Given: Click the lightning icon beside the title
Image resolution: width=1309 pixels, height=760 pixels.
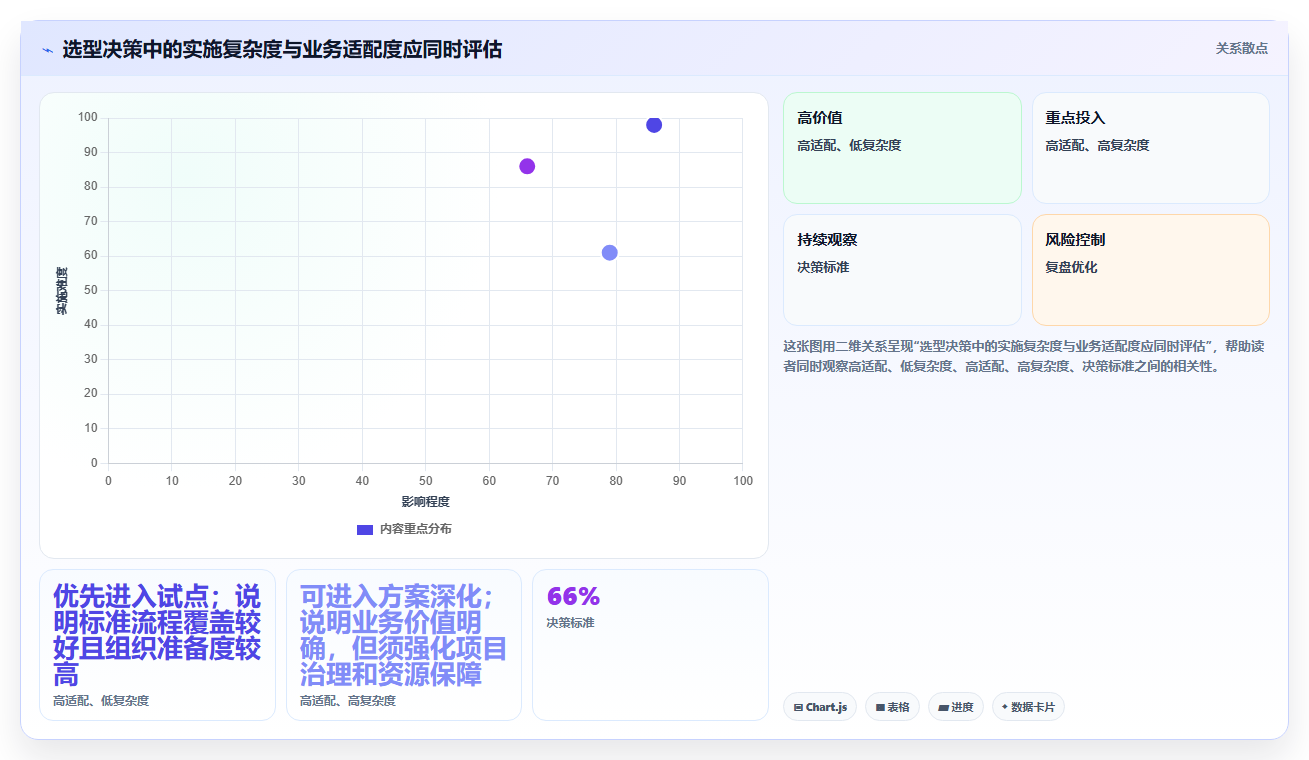Looking at the screenshot, I should pos(47,49).
